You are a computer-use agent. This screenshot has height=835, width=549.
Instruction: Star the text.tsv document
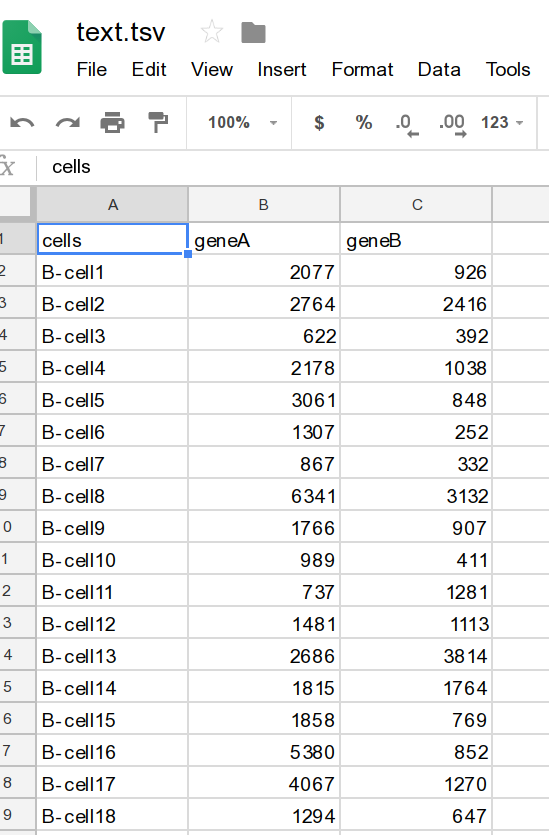point(211,31)
